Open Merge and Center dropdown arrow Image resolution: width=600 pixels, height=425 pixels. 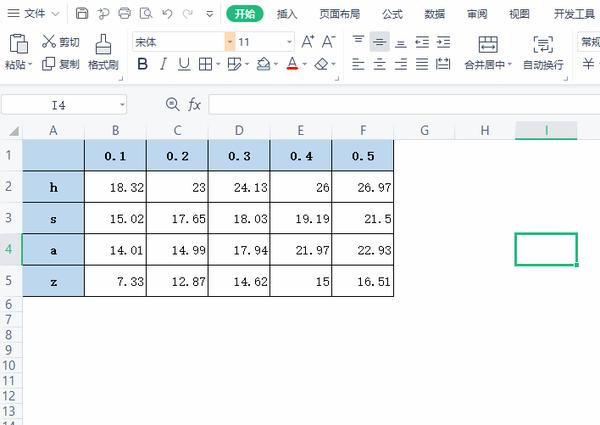tap(510, 65)
